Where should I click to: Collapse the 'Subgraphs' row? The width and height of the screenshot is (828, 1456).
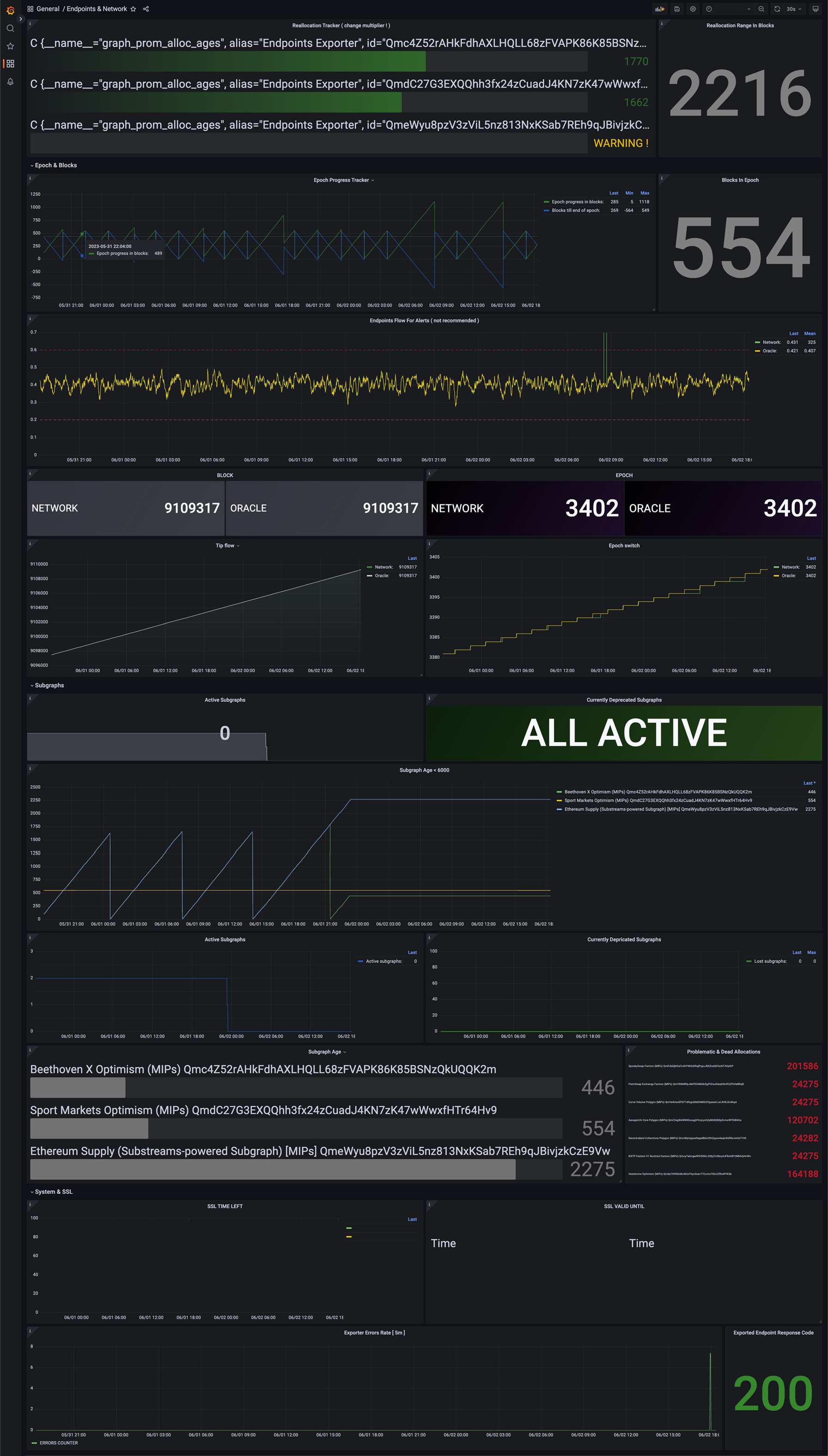point(47,685)
